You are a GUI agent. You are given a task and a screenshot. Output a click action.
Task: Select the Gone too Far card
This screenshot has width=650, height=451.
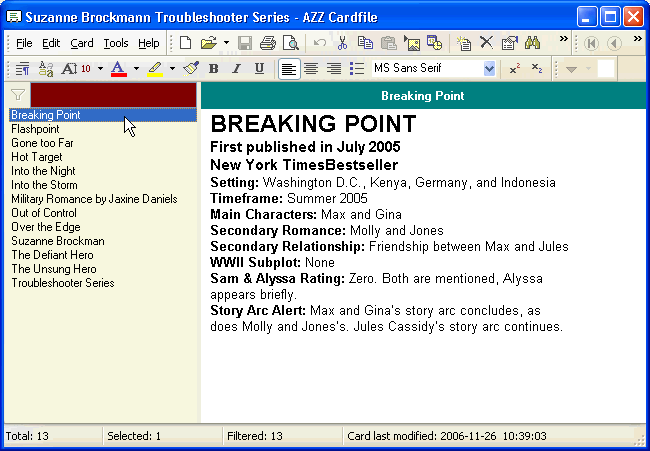point(103,143)
